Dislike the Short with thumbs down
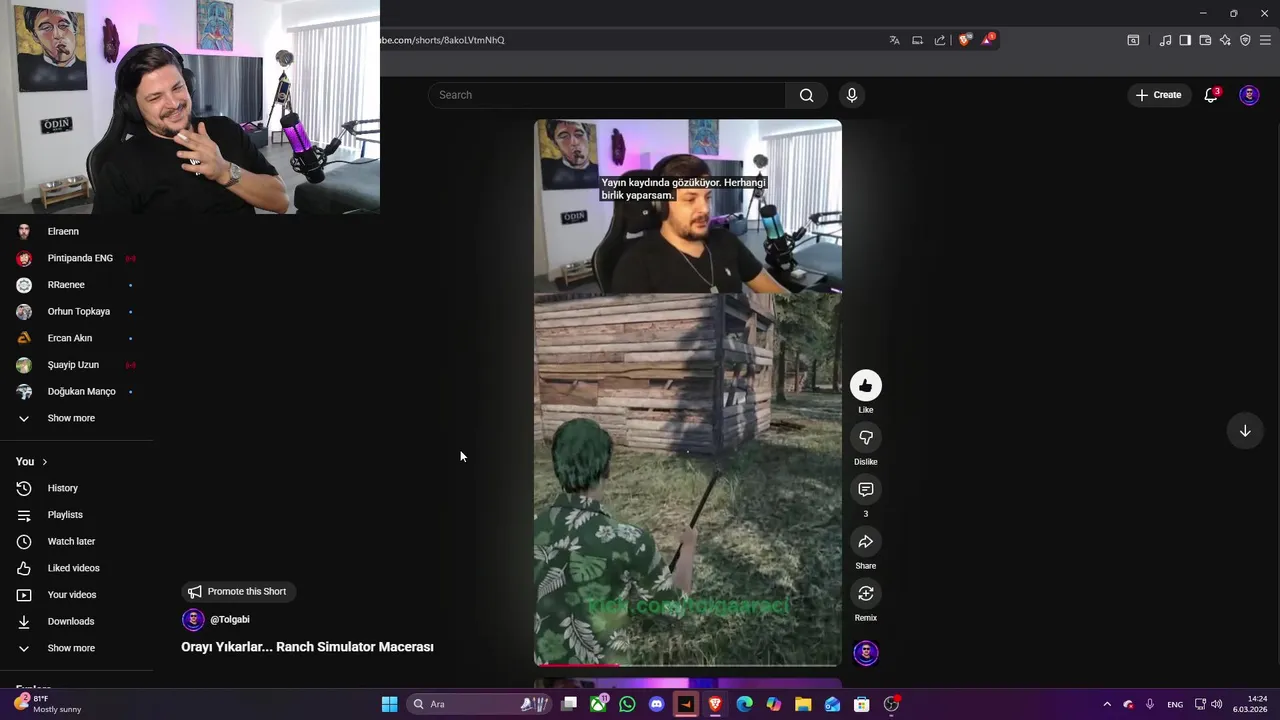 [x=865, y=437]
